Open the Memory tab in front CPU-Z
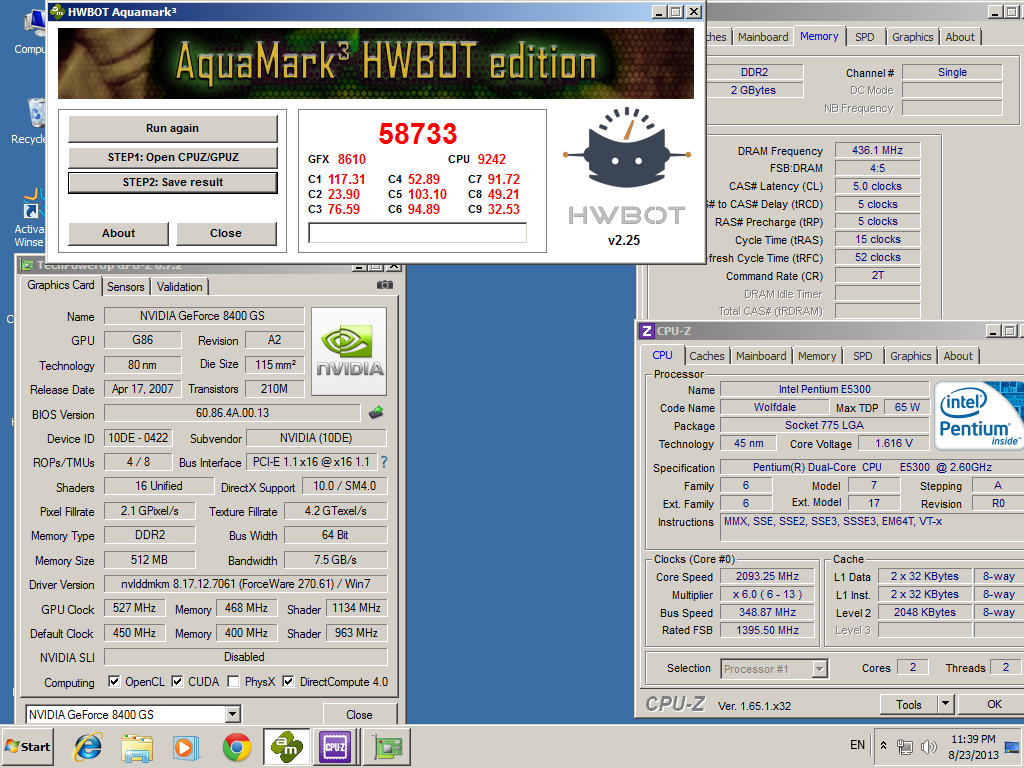 coord(816,356)
